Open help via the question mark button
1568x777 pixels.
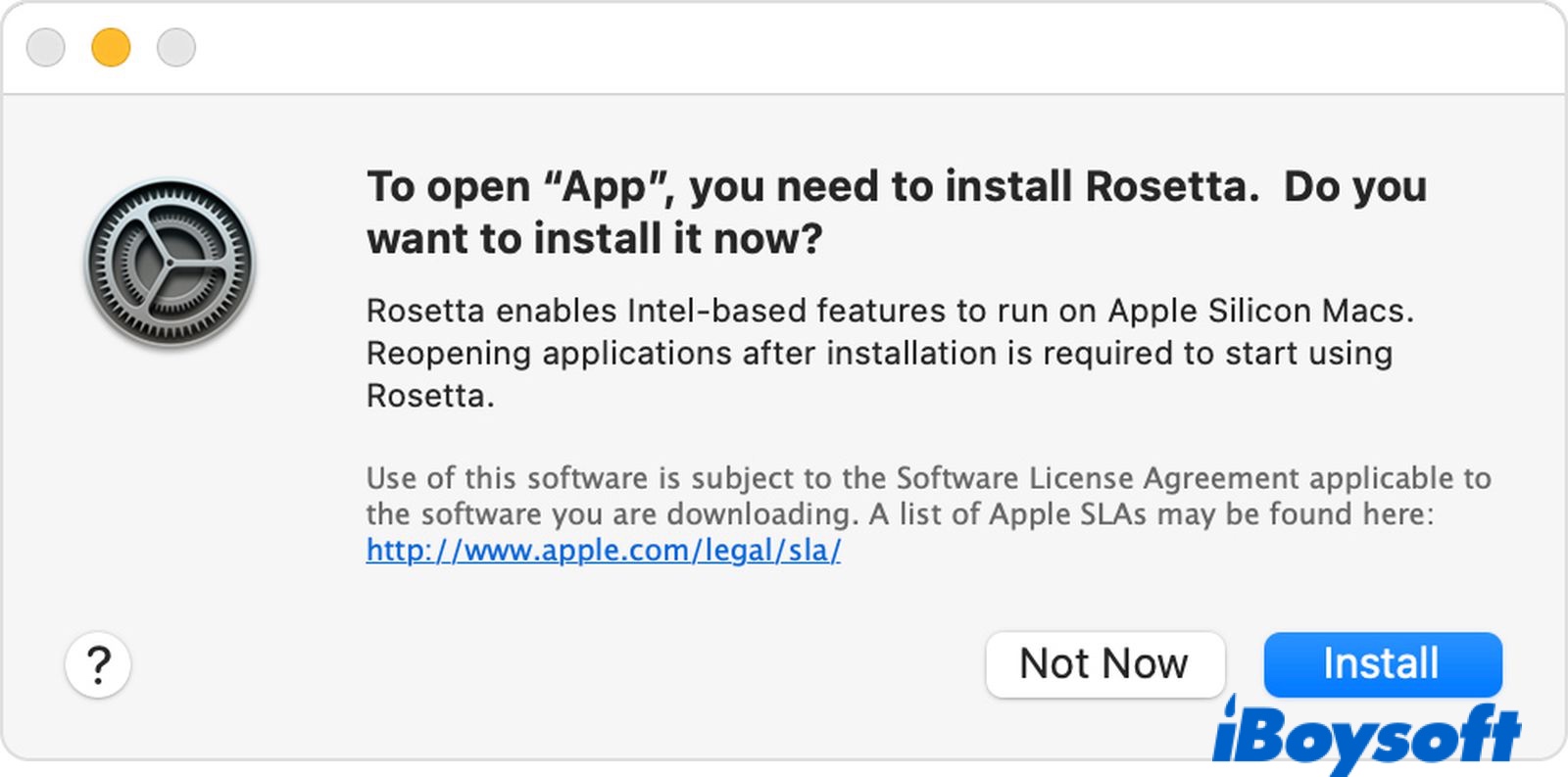(98, 664)
